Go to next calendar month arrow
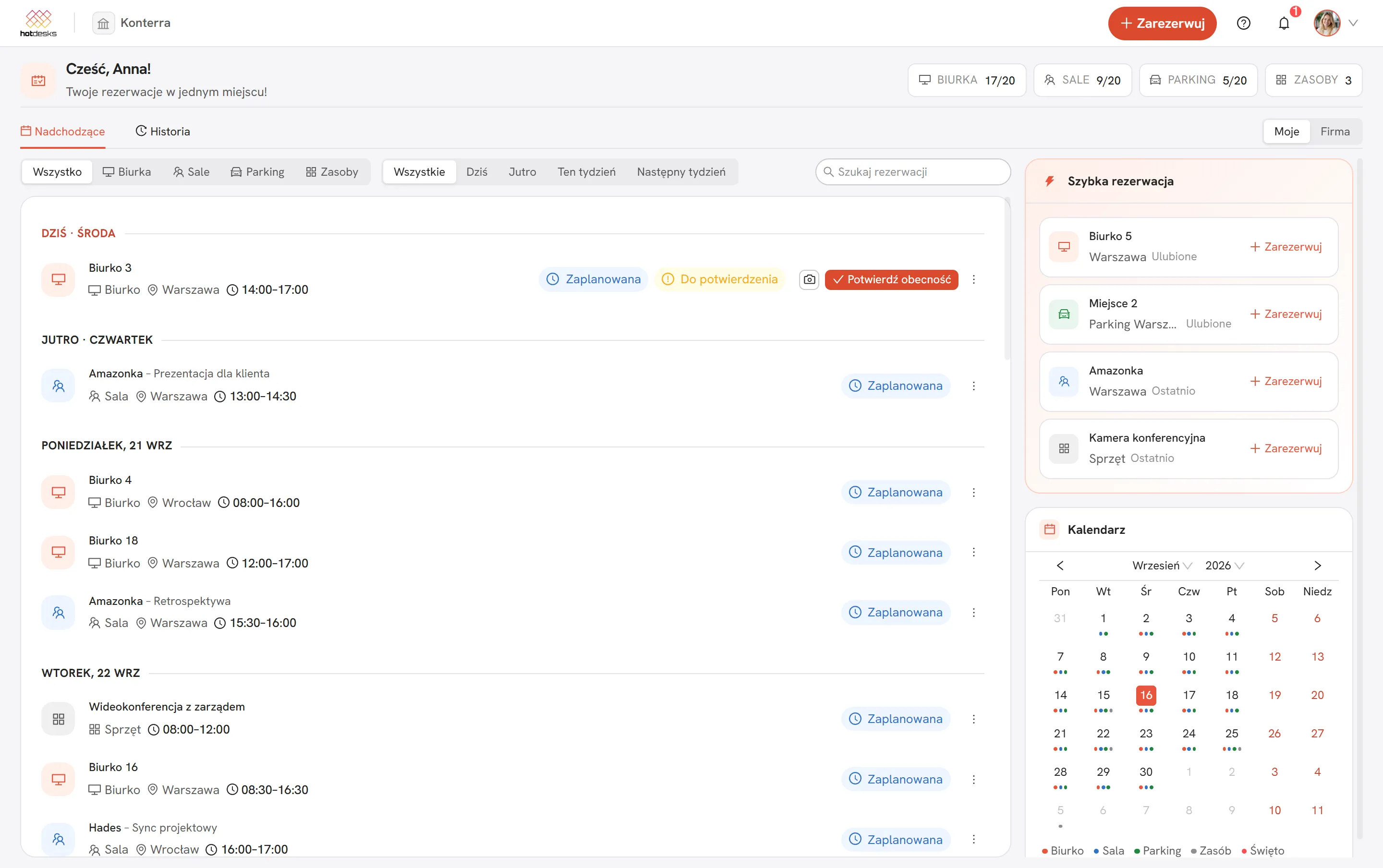 coord(1318,566)
